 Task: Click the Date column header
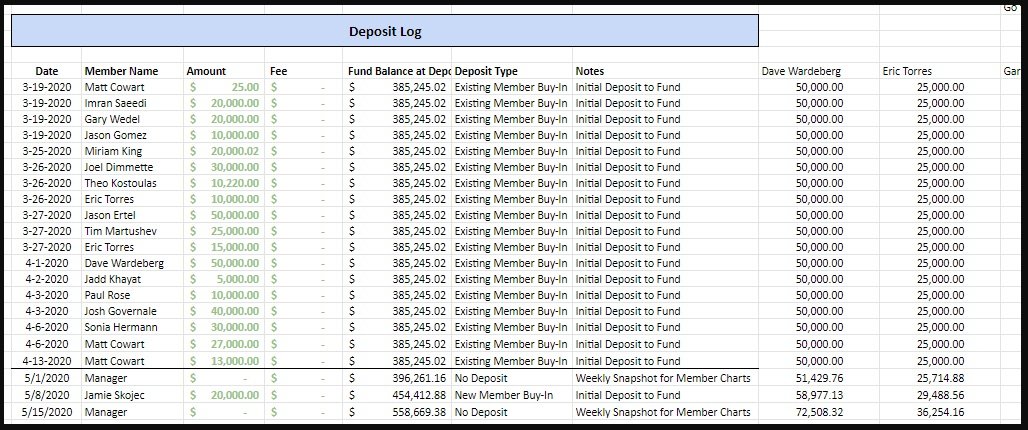pos(47,71)
